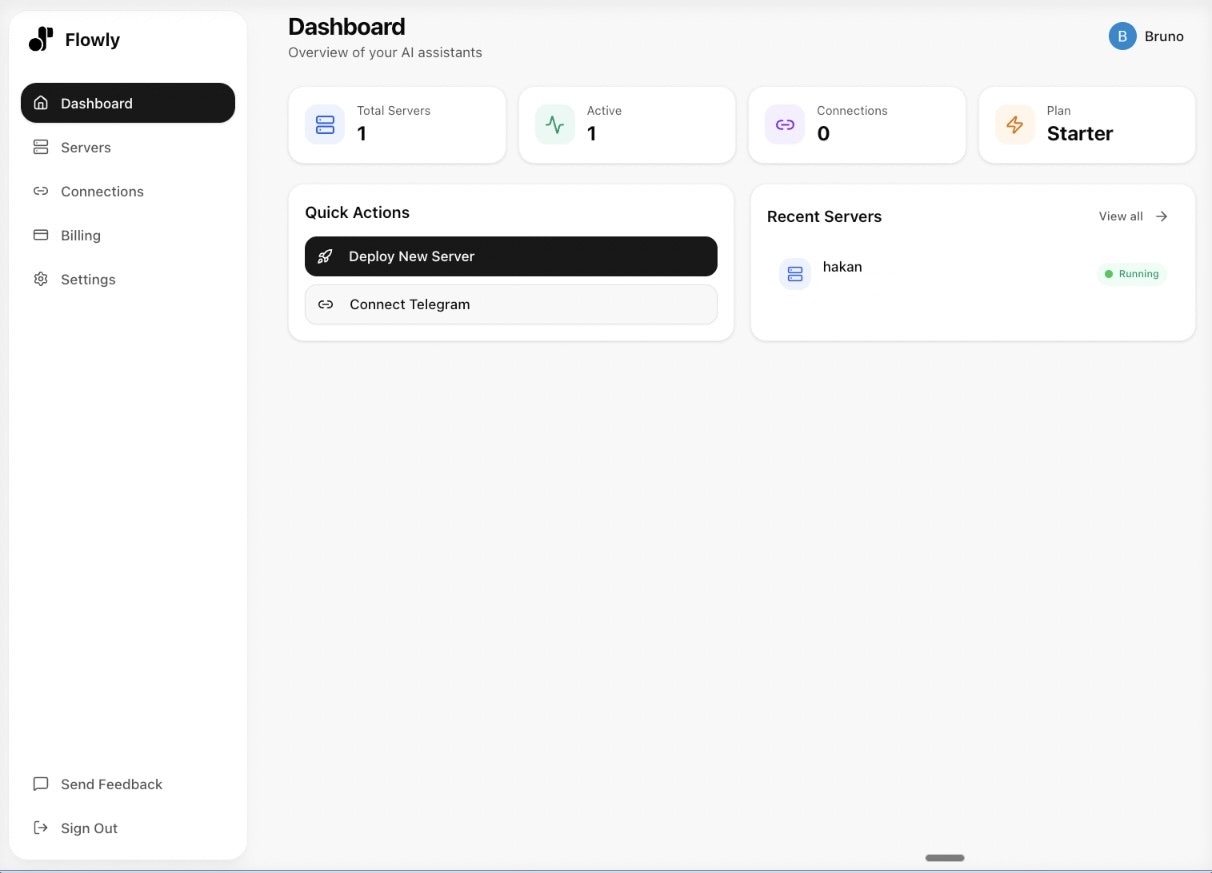
Task: Open Billing via the card icon
Action: pos(40,235)
